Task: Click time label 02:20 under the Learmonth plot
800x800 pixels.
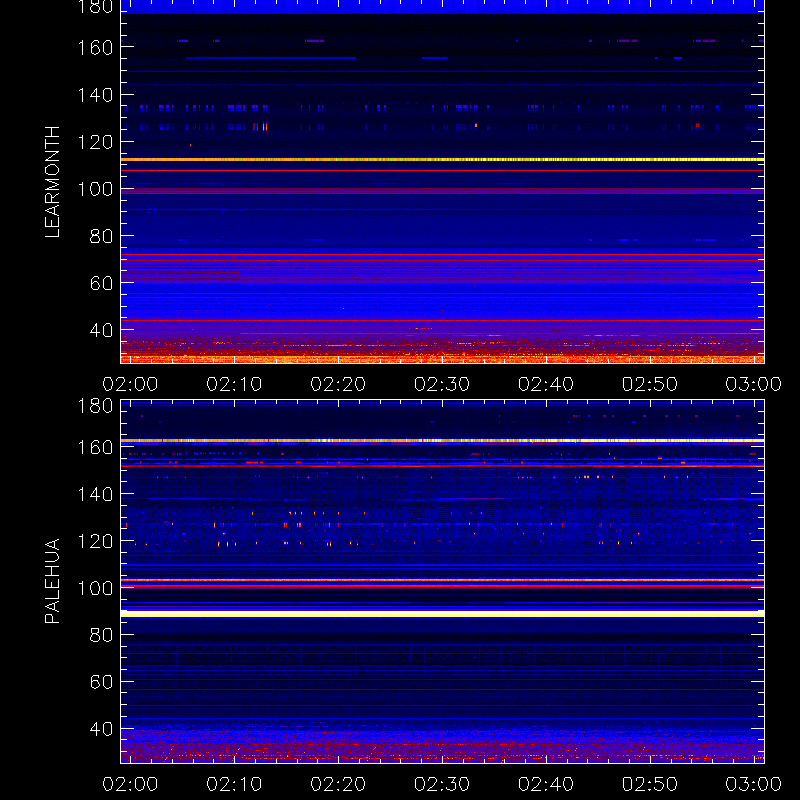Action: [x=338, y=384]
